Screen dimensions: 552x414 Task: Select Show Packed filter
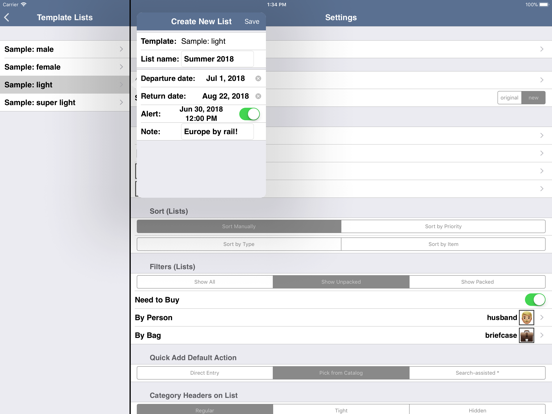pyautogui.click(x=477, y=282)
